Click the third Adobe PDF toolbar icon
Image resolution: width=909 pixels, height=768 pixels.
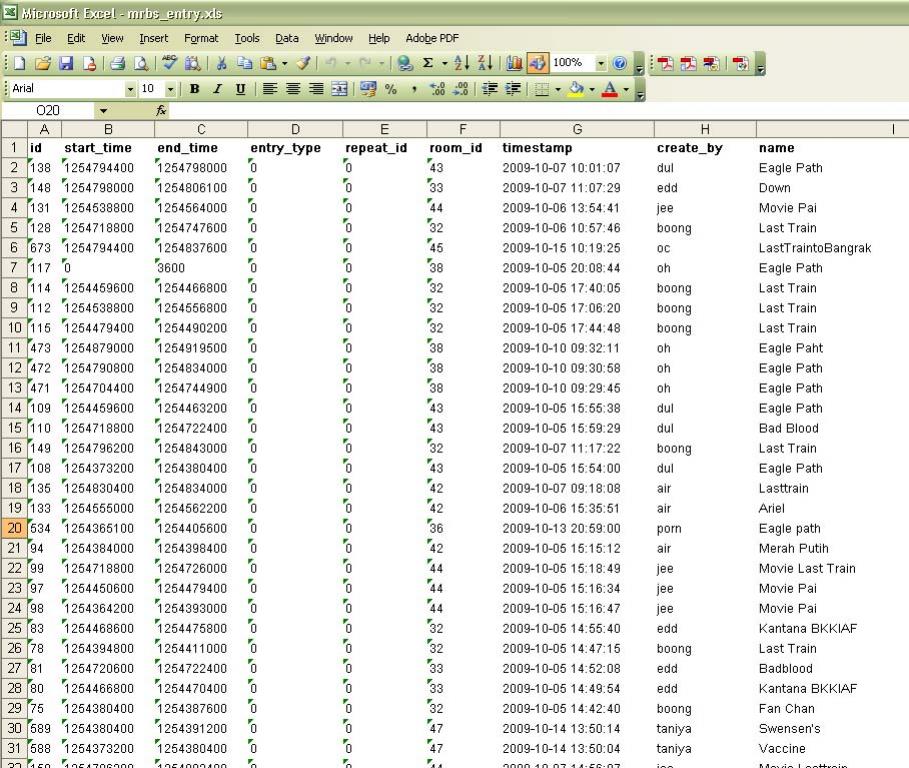711,64
